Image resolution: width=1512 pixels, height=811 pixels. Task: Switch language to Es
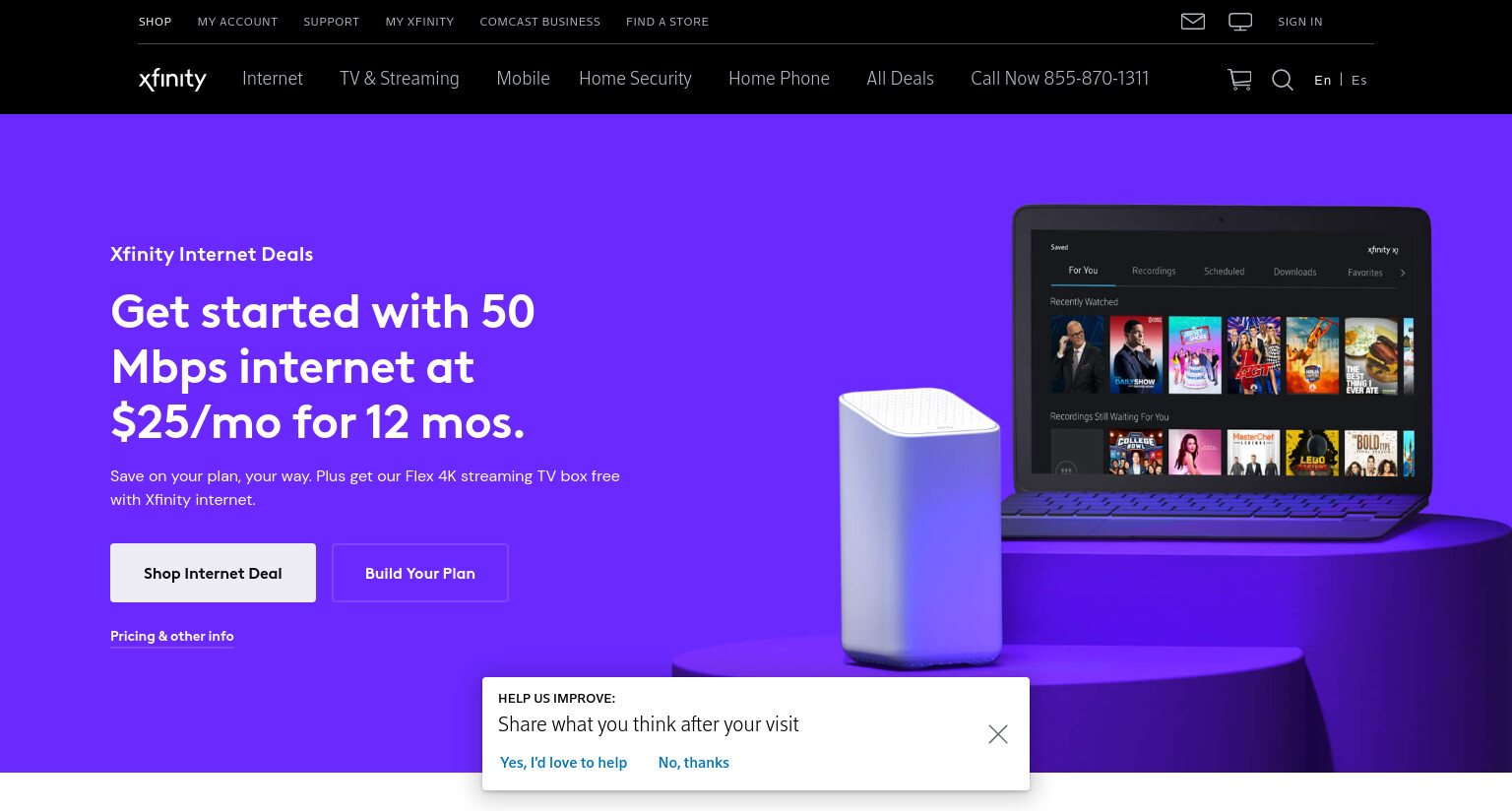pyautogui.click(x=1359, y=81)
